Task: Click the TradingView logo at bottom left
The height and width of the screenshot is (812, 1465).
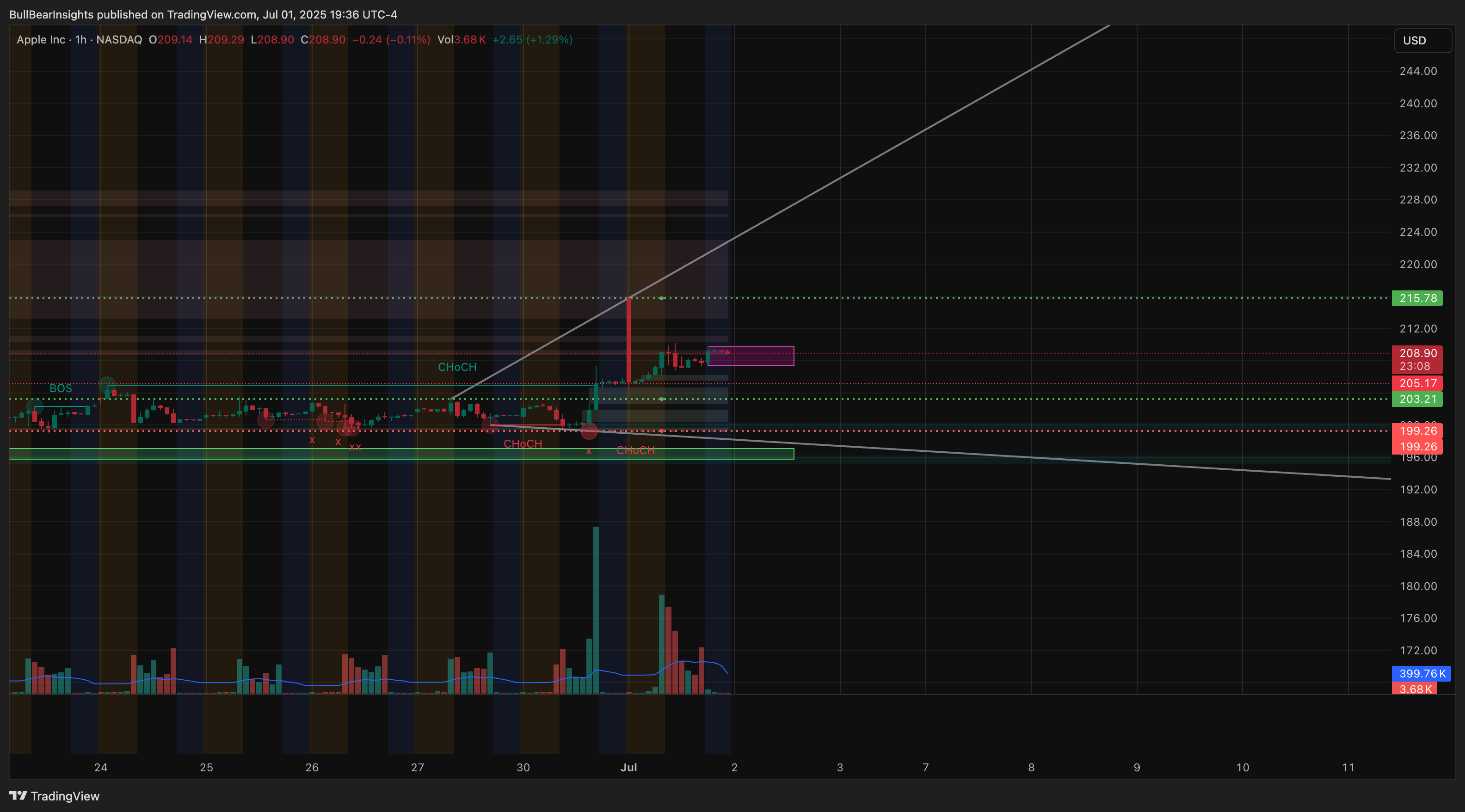Action: [54, 795]
